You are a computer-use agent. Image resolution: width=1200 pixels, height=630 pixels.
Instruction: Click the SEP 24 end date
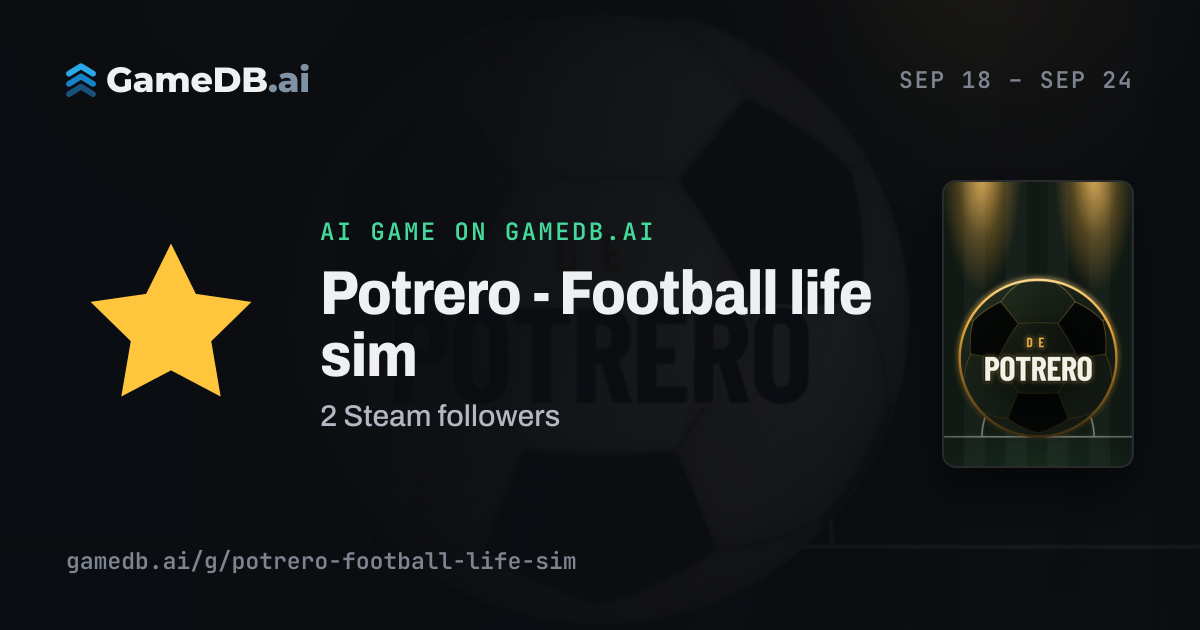tap(1086, 81)
